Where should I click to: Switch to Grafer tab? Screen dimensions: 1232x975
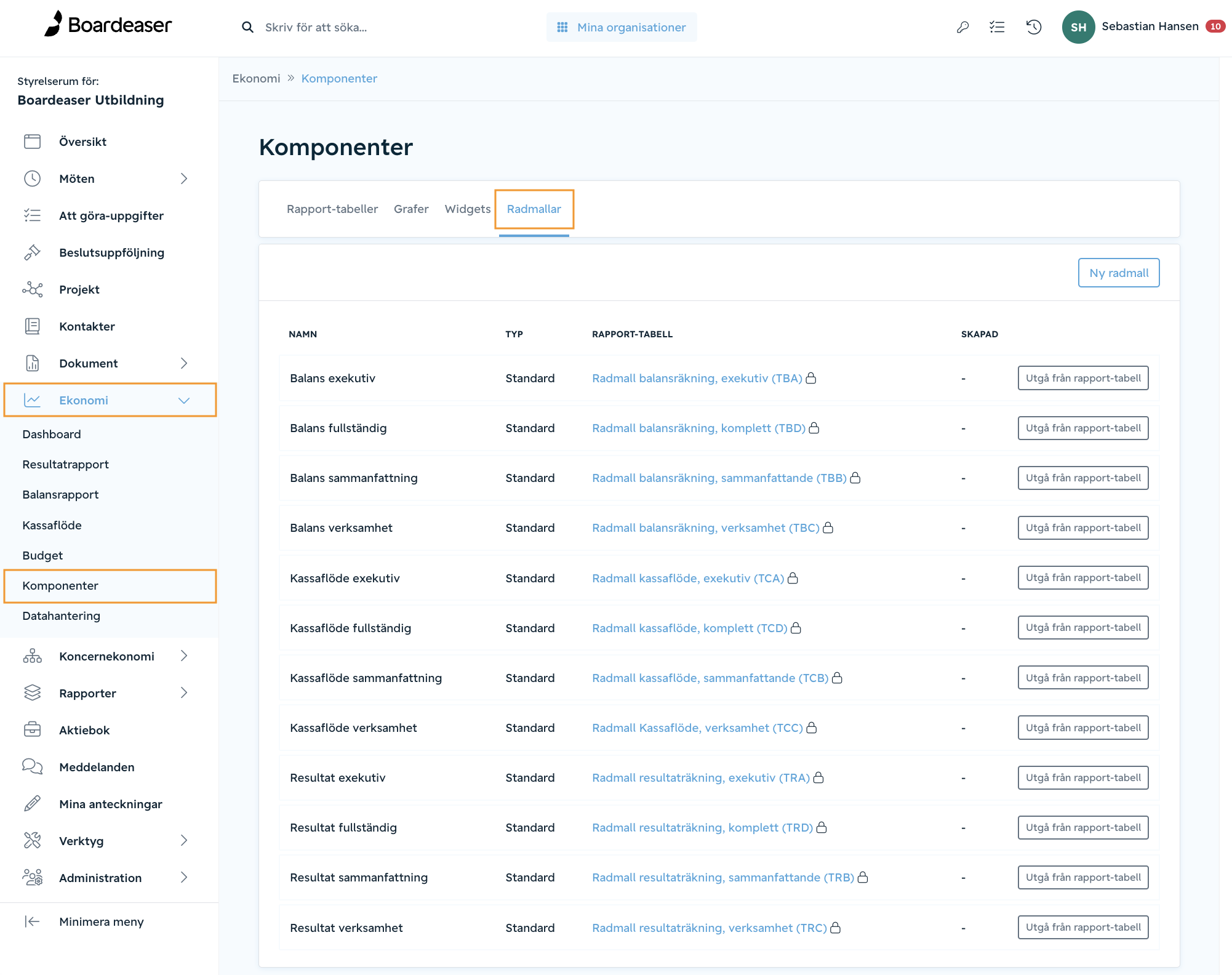(x=411, y=209)
